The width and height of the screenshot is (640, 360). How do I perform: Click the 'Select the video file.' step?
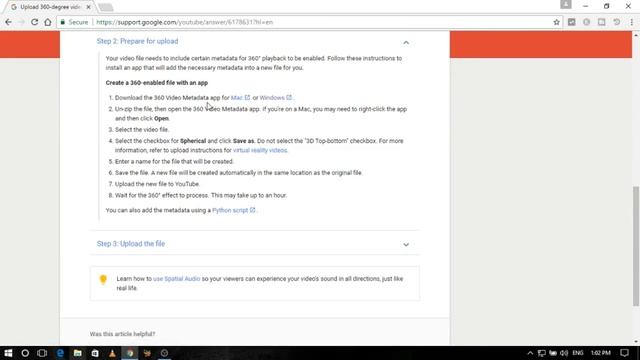coord(142,130)
